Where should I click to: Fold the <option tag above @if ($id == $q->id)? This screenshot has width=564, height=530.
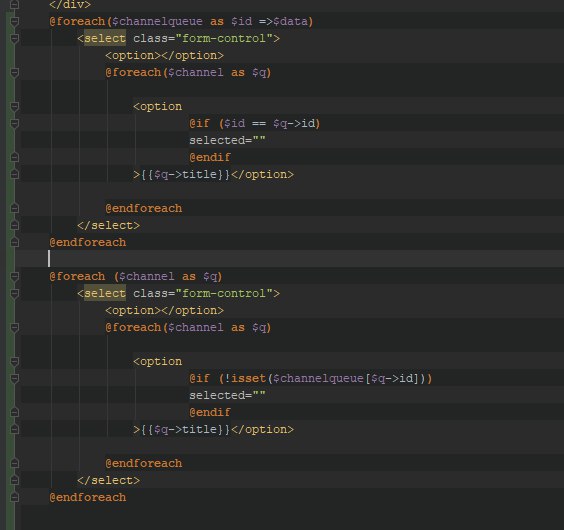(x=14, y=107)
